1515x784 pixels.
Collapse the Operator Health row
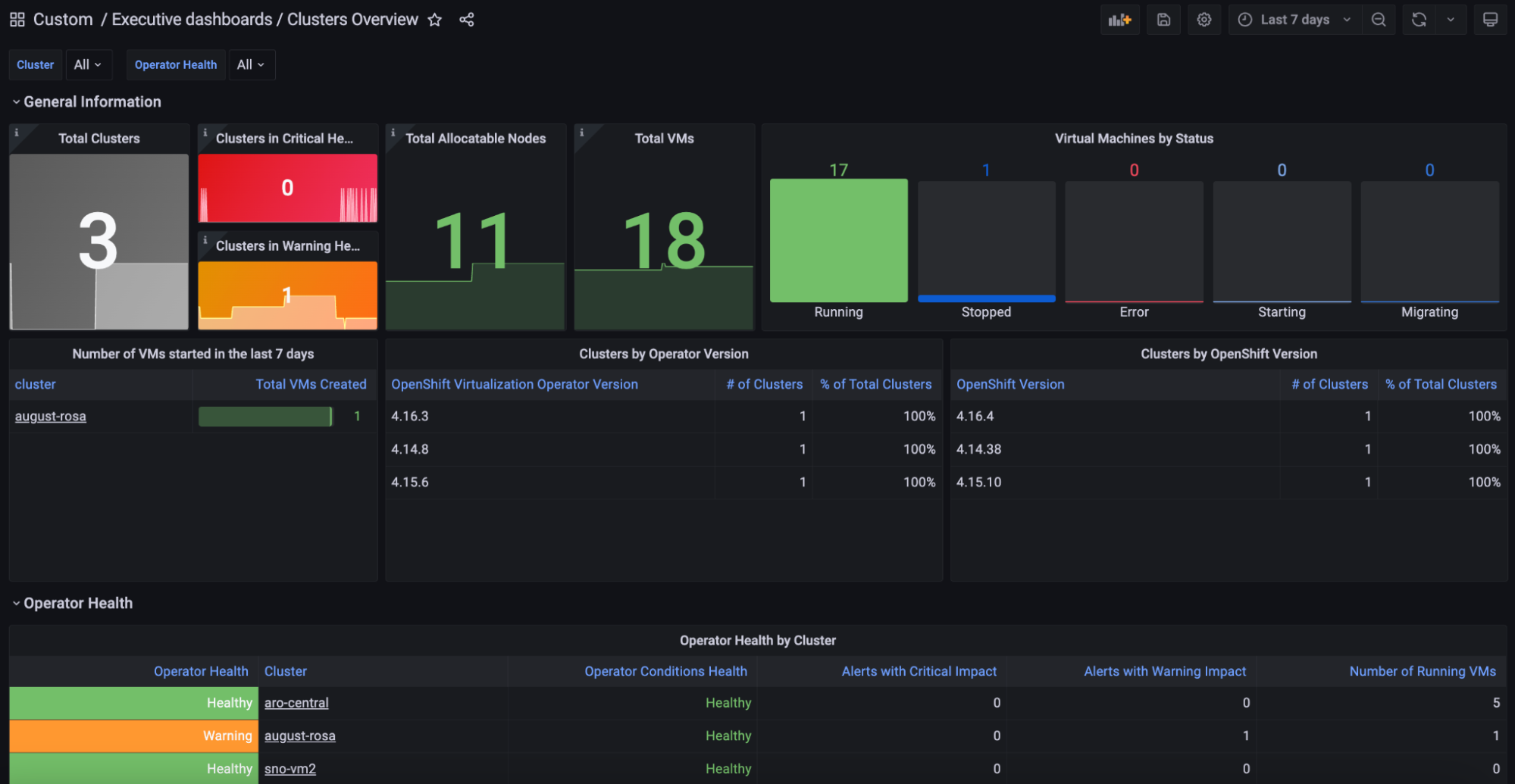coord(16,603)
